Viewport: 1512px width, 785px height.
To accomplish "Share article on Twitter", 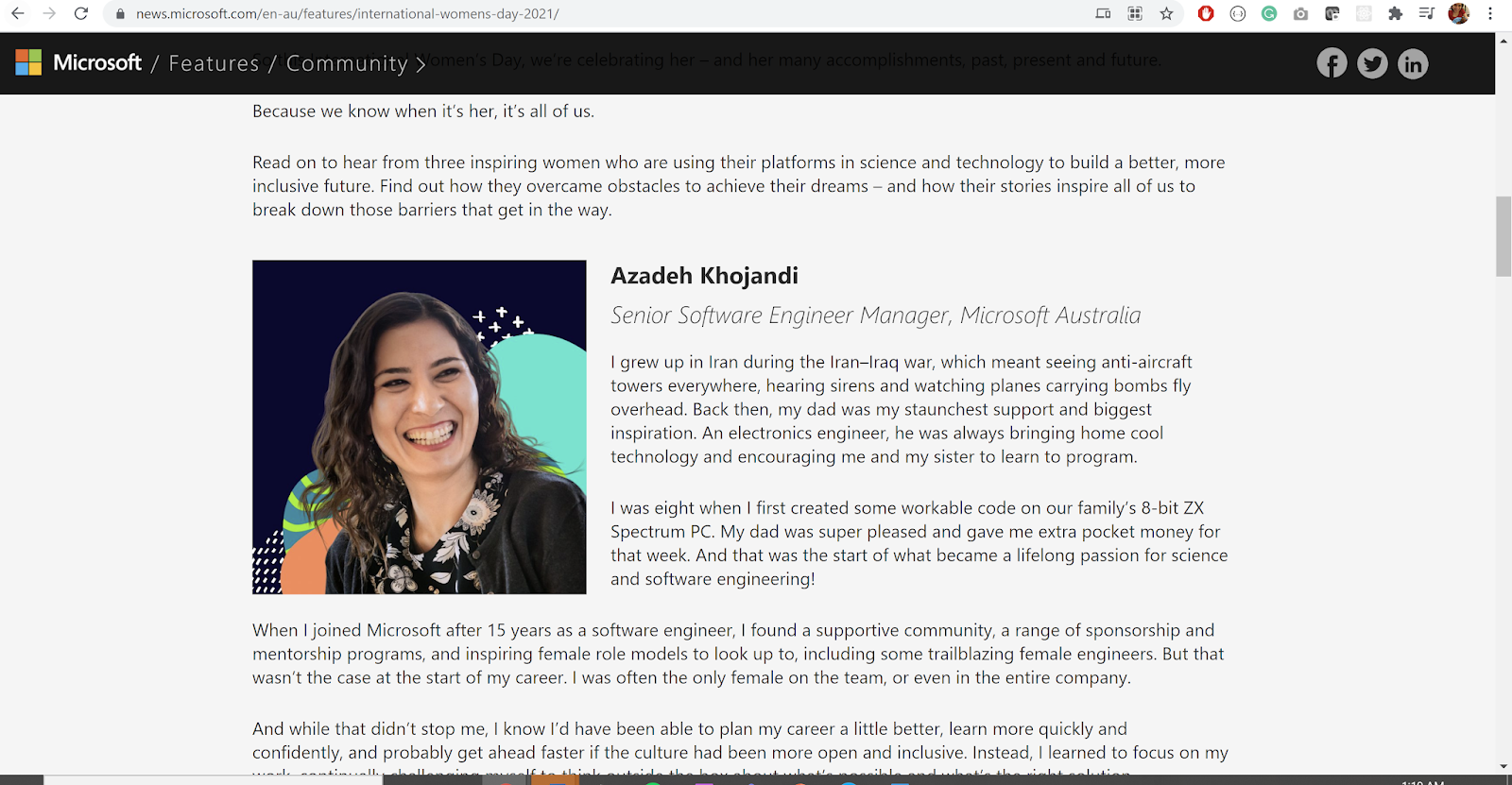I will coord(1372,63).
